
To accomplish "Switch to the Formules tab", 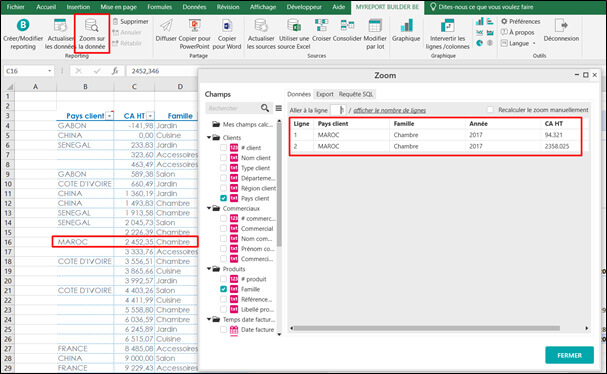I will pyautogui.click(x=159, y=7).
